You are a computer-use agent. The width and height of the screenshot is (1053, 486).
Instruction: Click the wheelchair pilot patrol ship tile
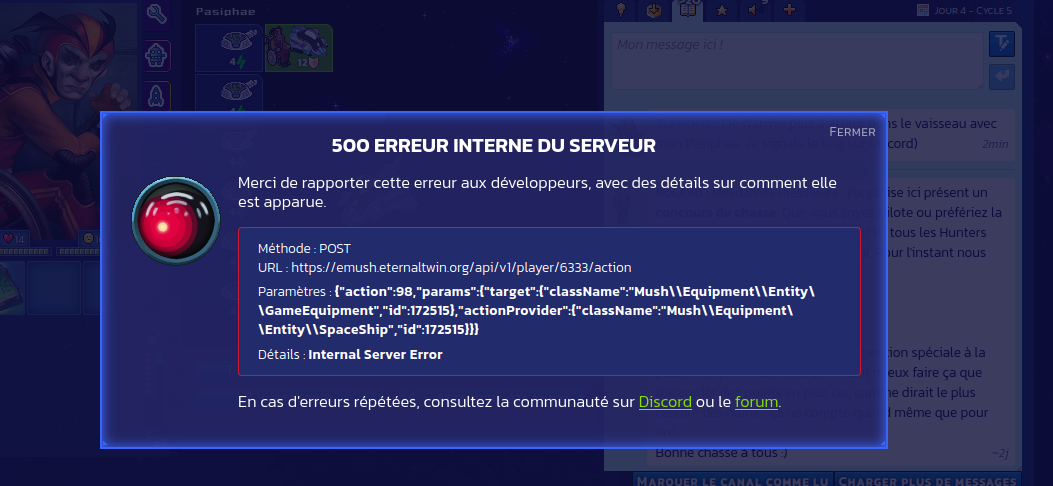299,48
